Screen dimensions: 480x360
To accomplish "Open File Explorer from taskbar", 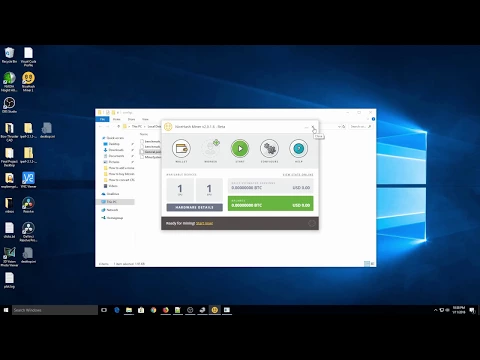I will pos(129,310).
